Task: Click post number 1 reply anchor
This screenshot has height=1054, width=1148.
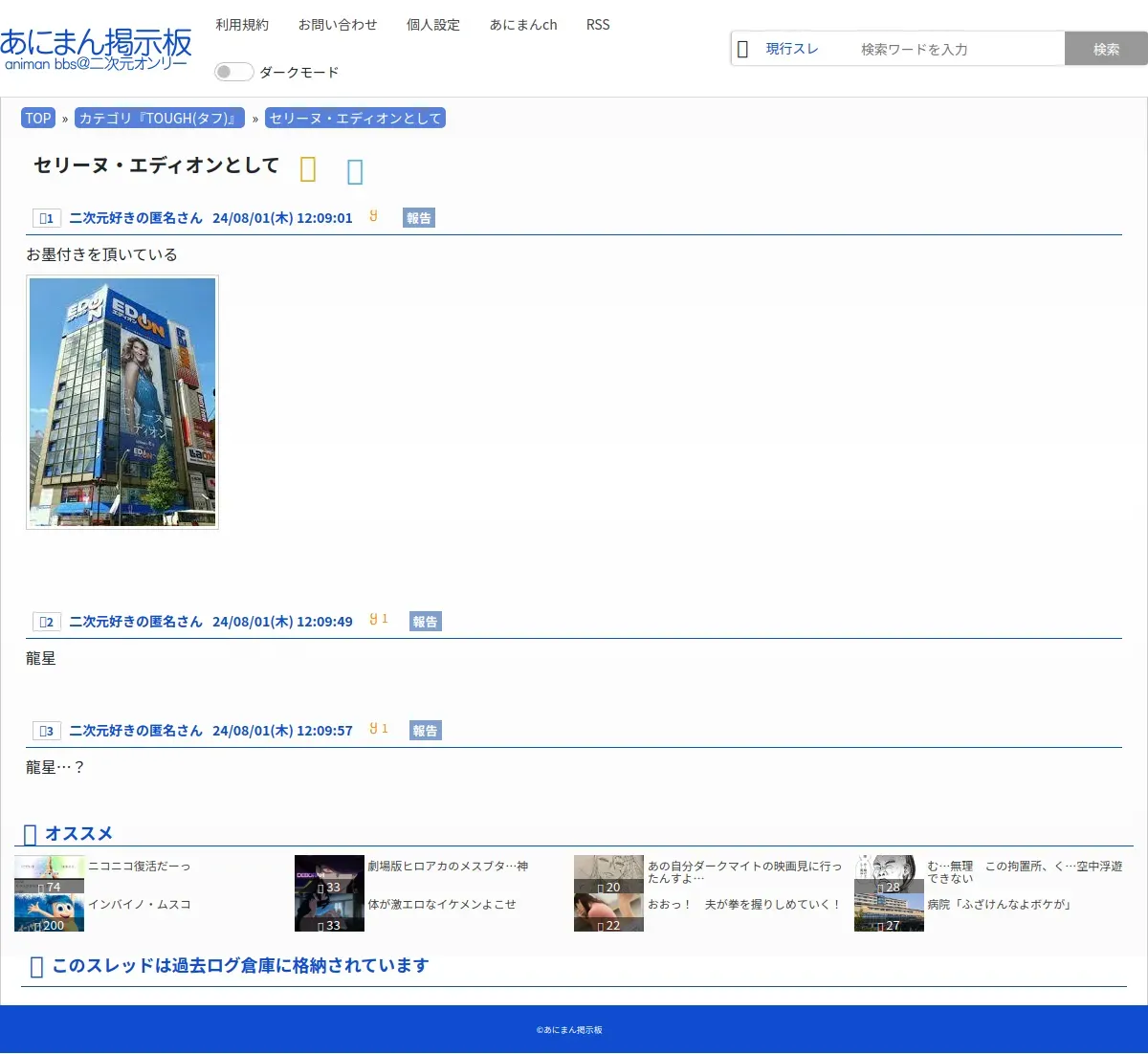Action: click(46, 218)
